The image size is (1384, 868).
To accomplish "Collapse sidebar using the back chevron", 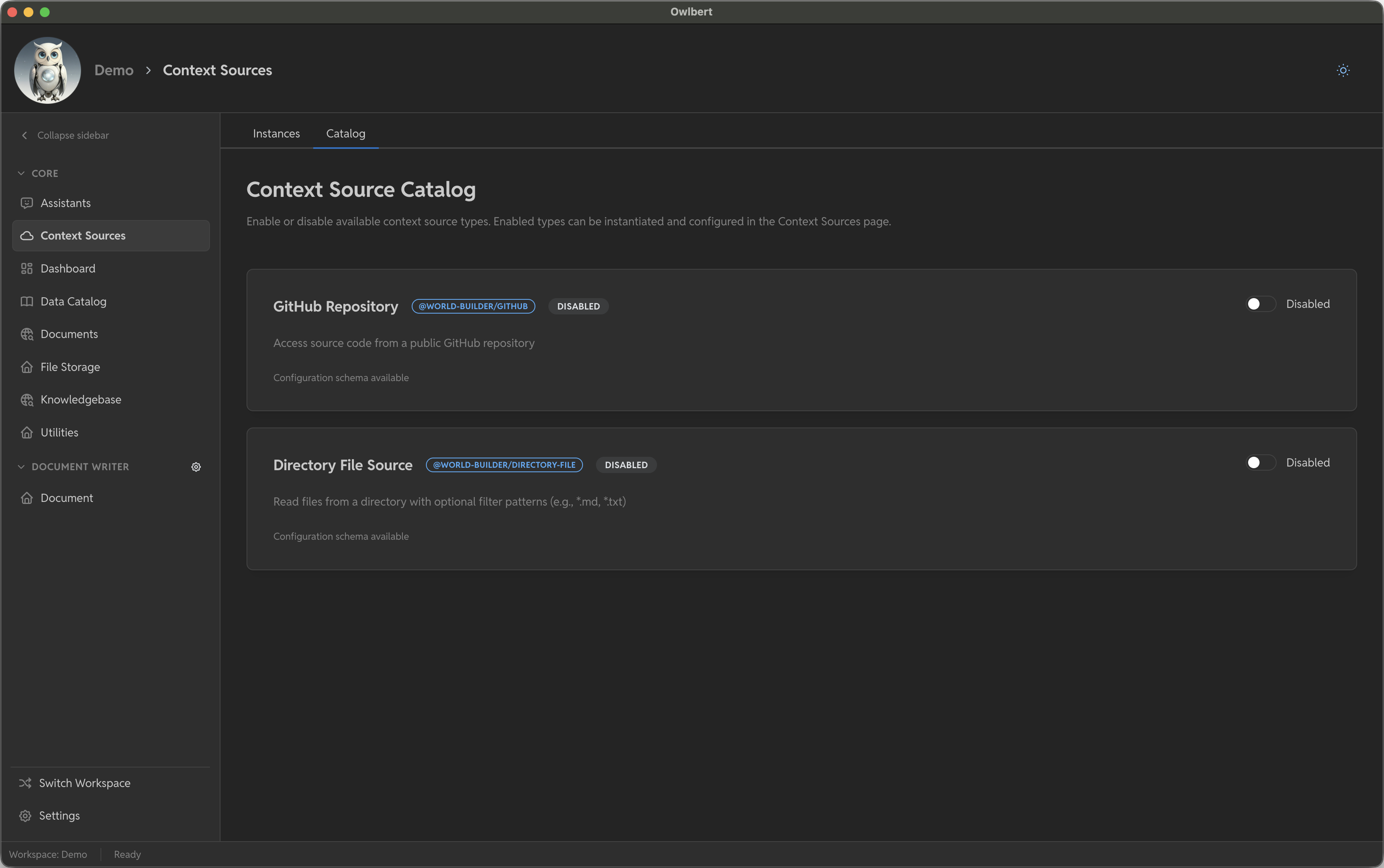I will point(25,135).
